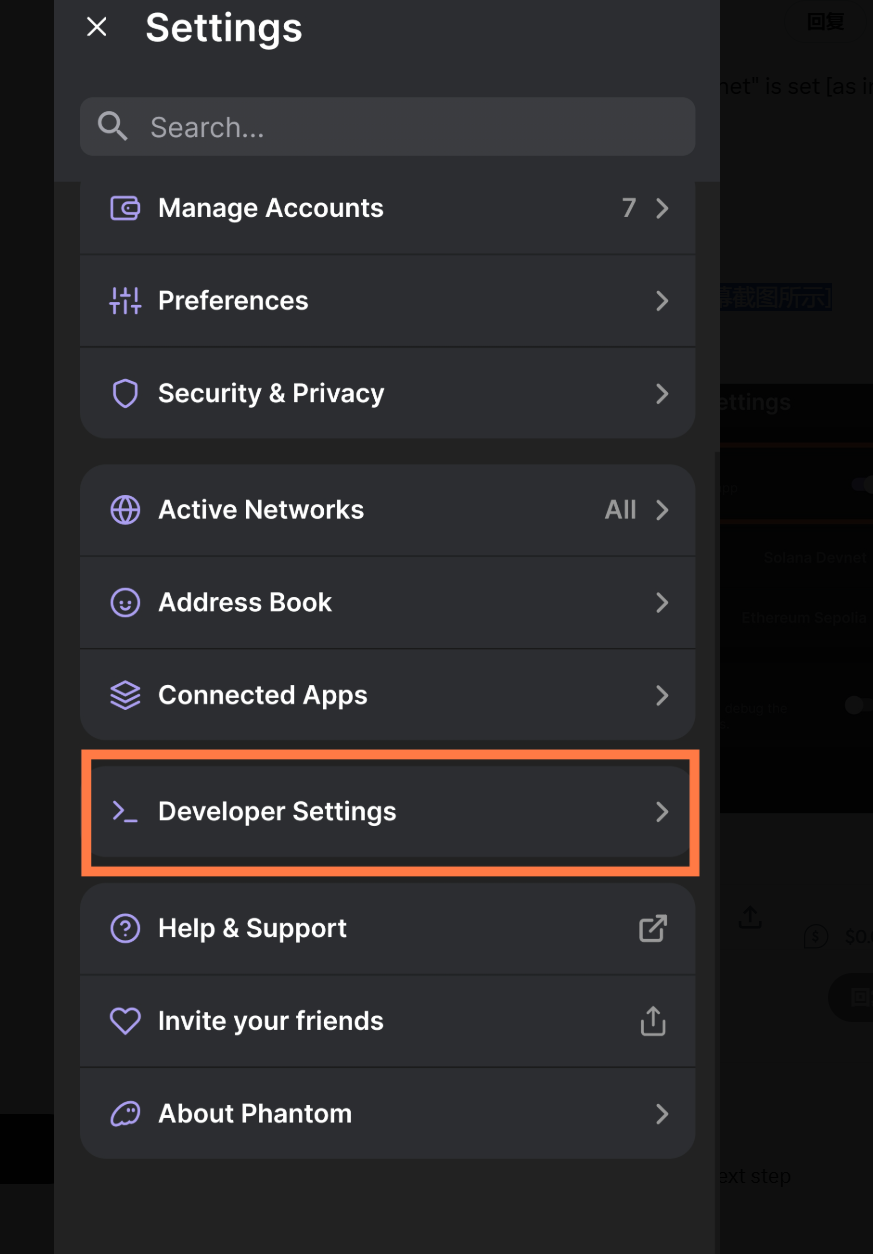Expand Developer Settings with its arrow
The height and width of the screenshot is (1254, 873).
coord(662,812)
